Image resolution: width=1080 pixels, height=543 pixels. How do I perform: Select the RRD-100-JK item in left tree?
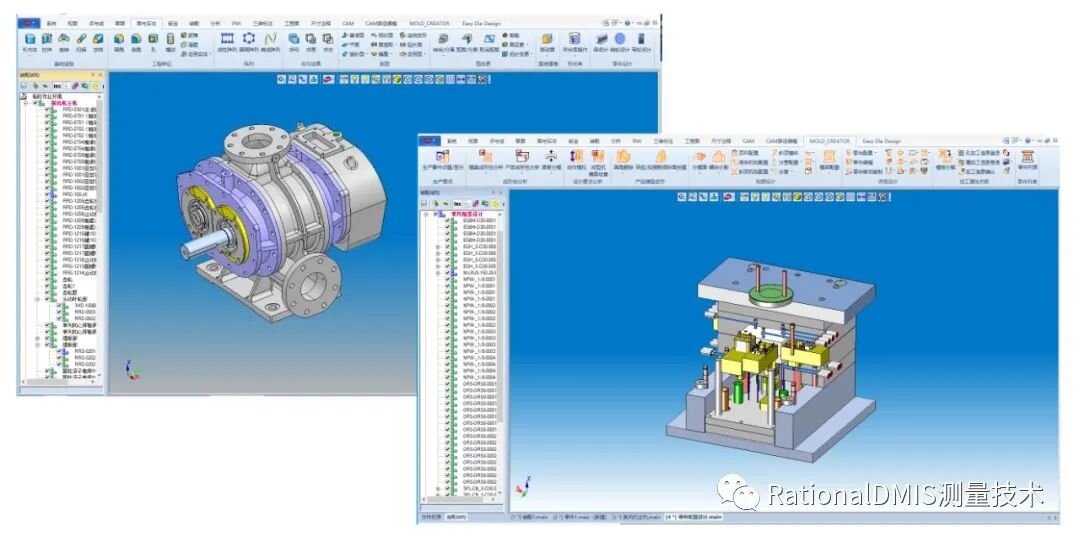coord(74,195)
